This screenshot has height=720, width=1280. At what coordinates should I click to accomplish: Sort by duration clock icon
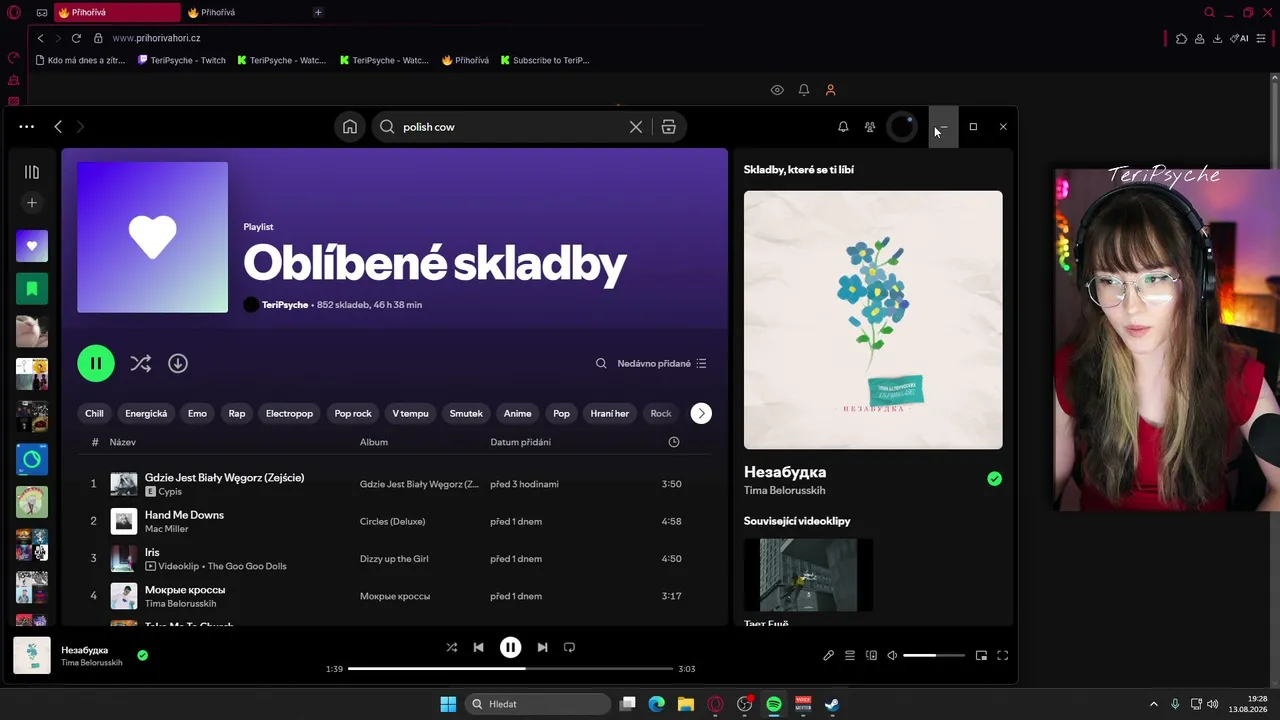click(x=674, y=442)
